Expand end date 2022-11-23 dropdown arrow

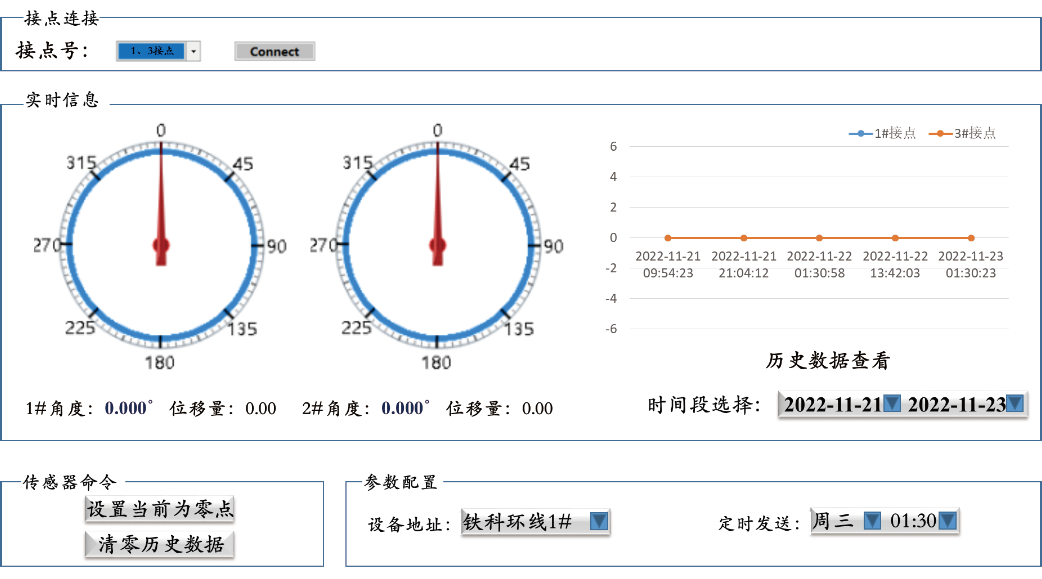(1015, 404)
